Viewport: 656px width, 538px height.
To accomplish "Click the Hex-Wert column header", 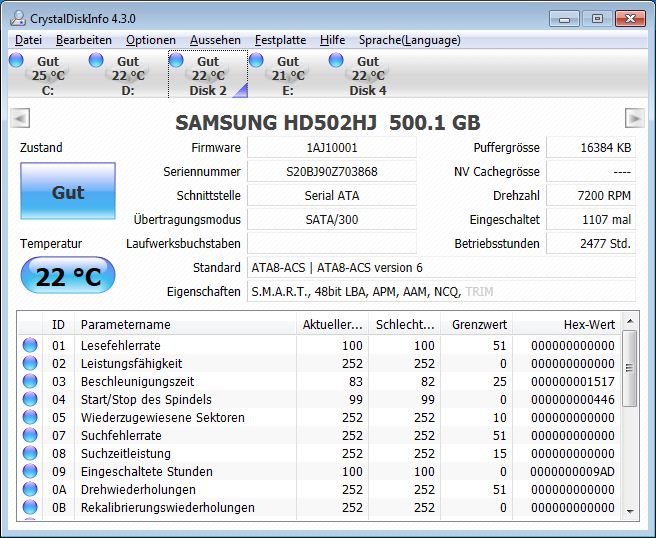I will (x=567, y=324).
